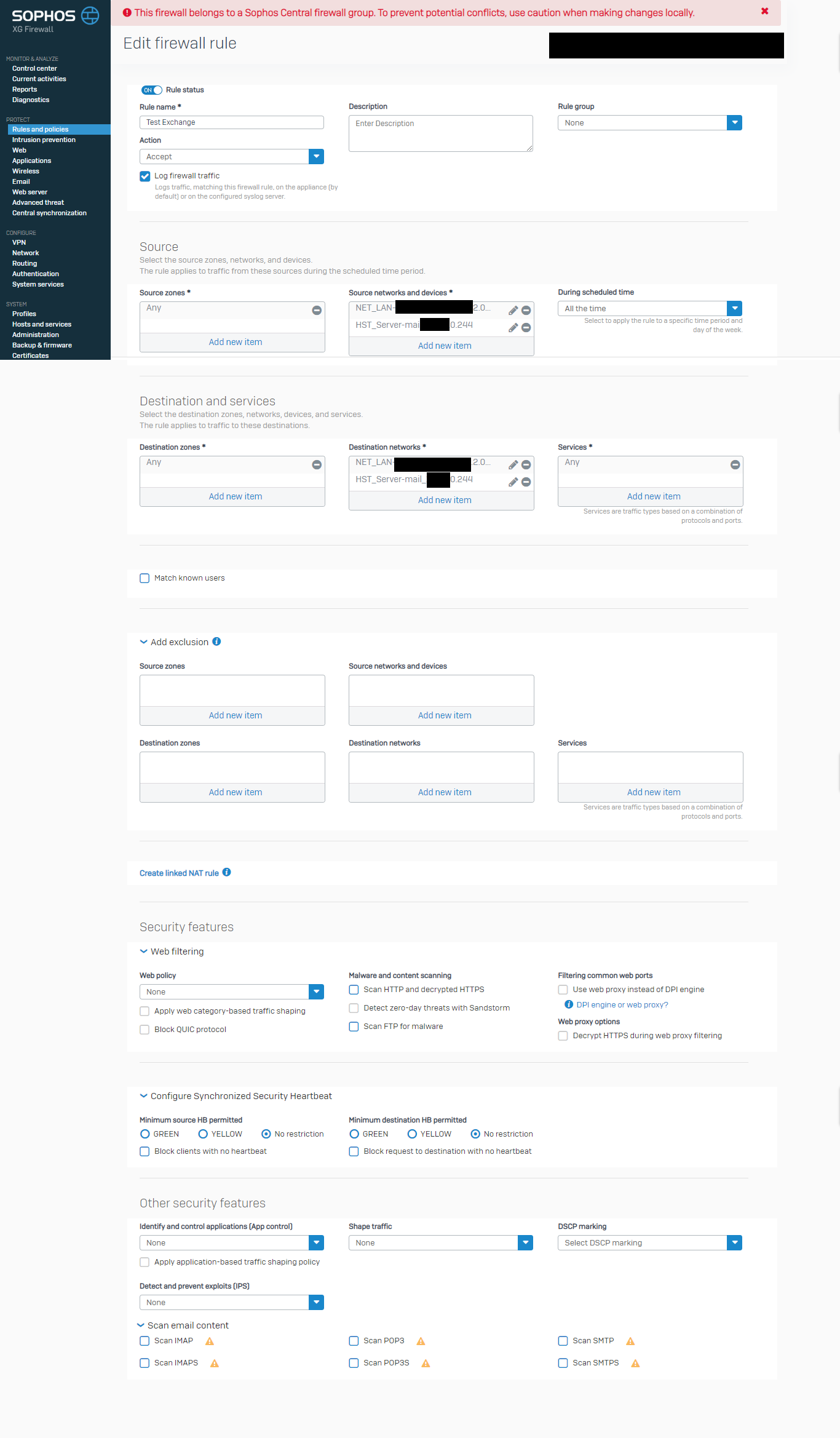840x1438 pixels.
Task: Enable Scan SMTPS checkbox
Action: point(563,1363)
